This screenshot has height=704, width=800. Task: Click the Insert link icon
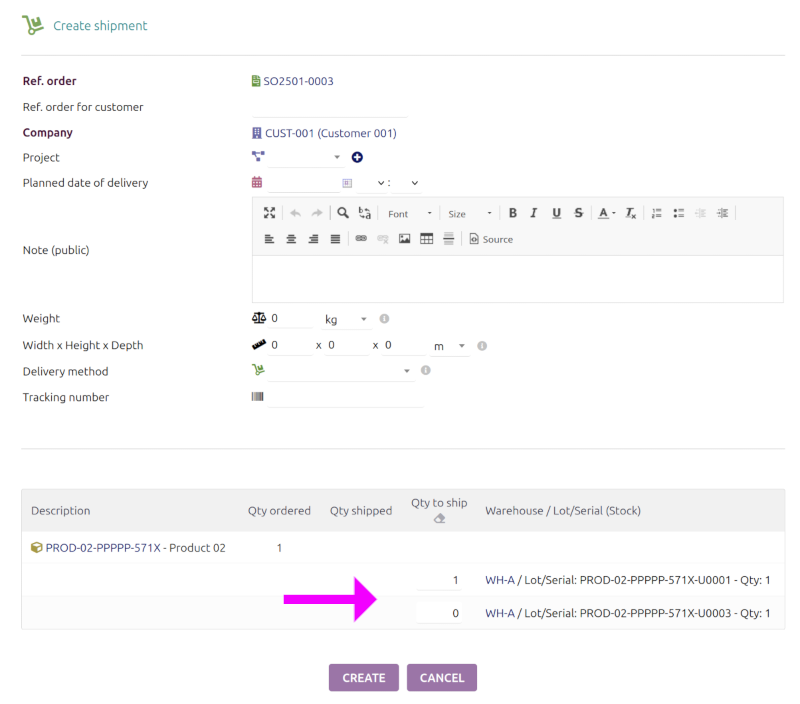click(361, 239)
